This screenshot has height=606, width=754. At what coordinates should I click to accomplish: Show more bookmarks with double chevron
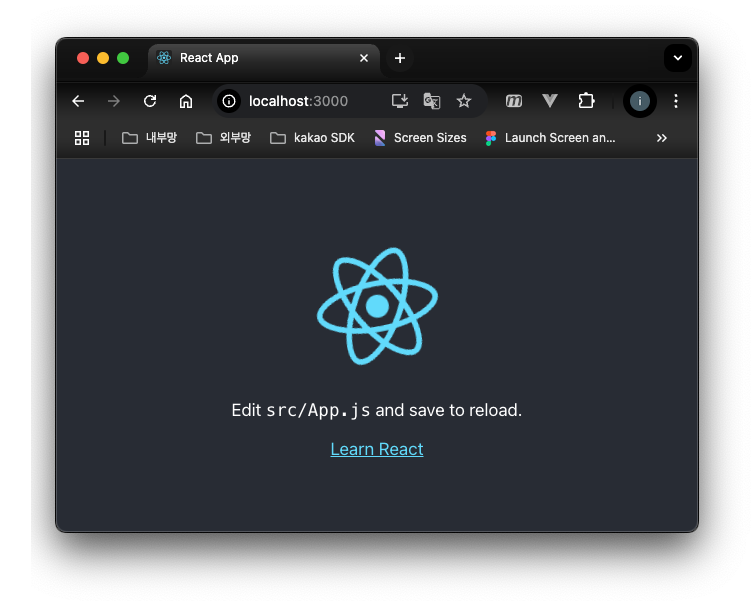click(x=662, y=138)
